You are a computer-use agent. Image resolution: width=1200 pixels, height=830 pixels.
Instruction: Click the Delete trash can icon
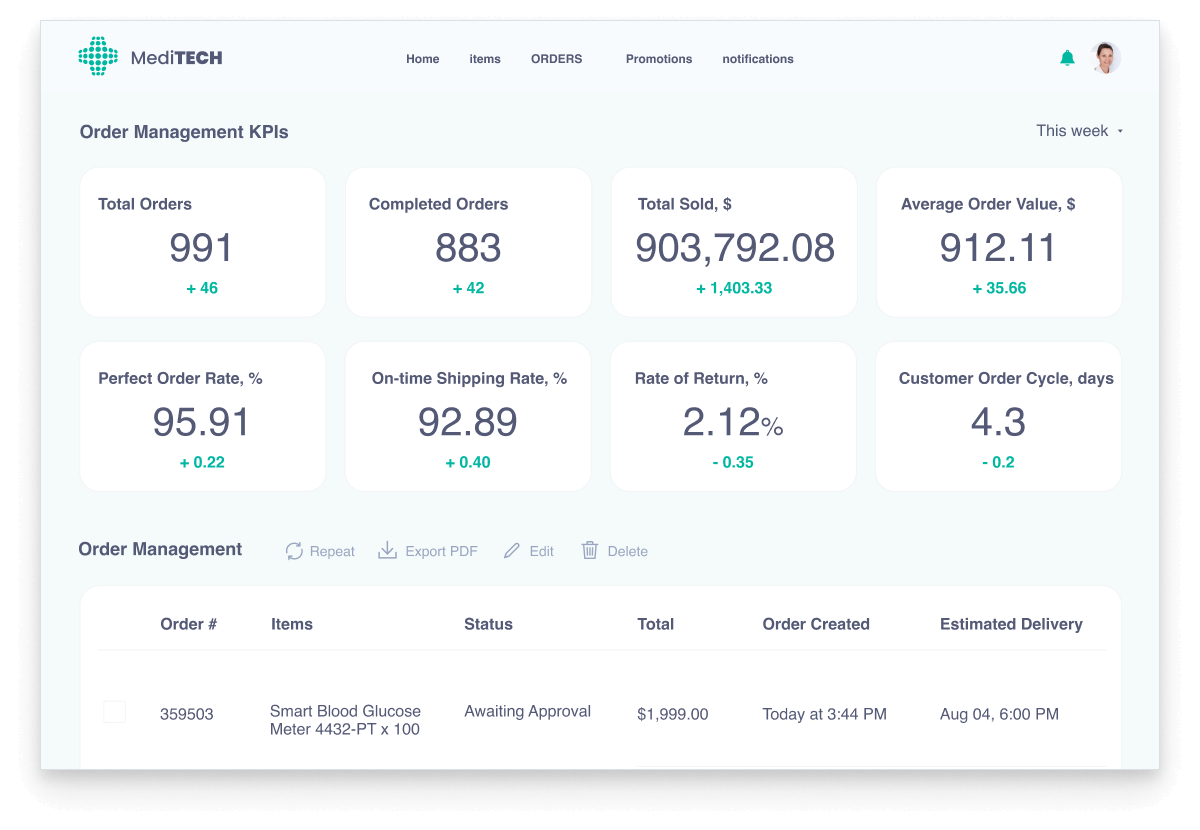click(x=590, y=551)
